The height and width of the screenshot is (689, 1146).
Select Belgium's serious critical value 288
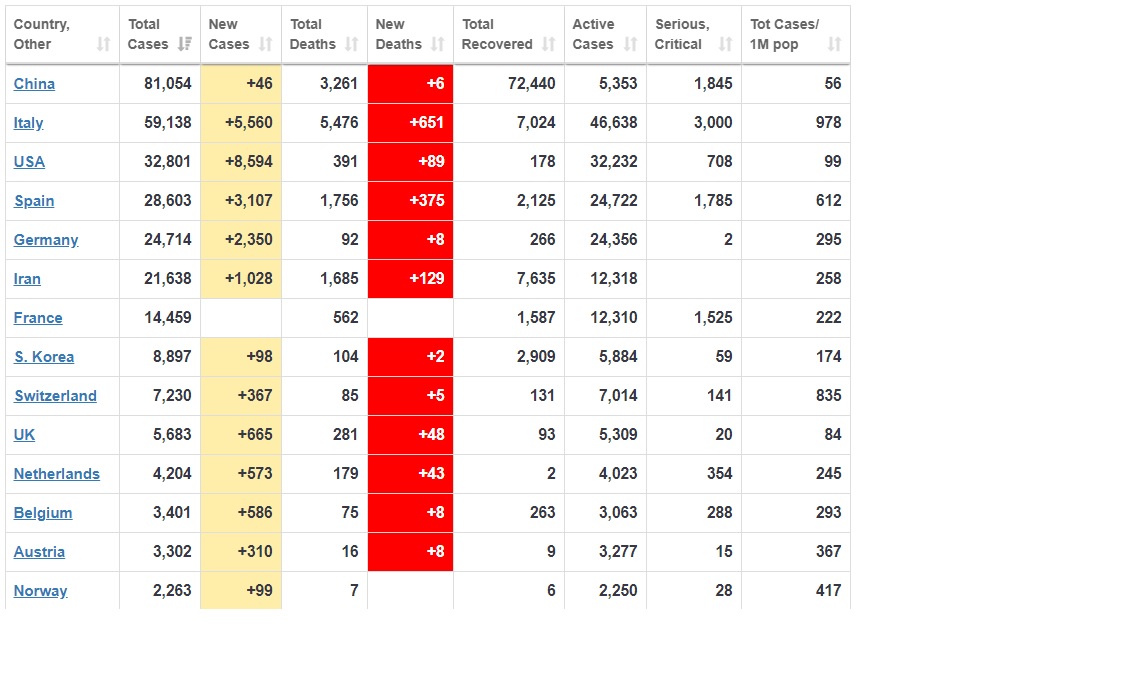click(x=720, y=513)
